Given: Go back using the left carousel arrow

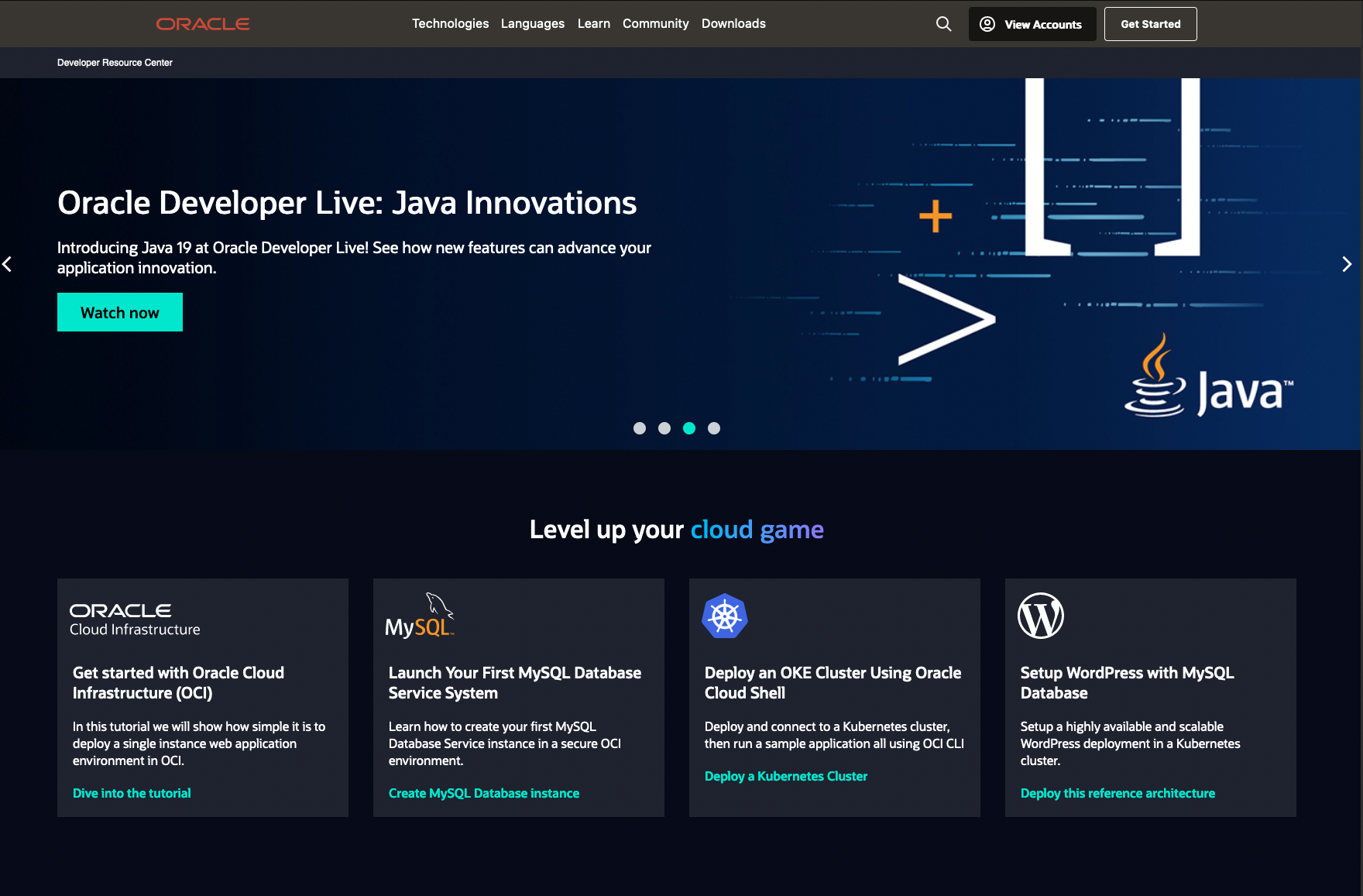Looking at the screenshot, I should (8, 264).
